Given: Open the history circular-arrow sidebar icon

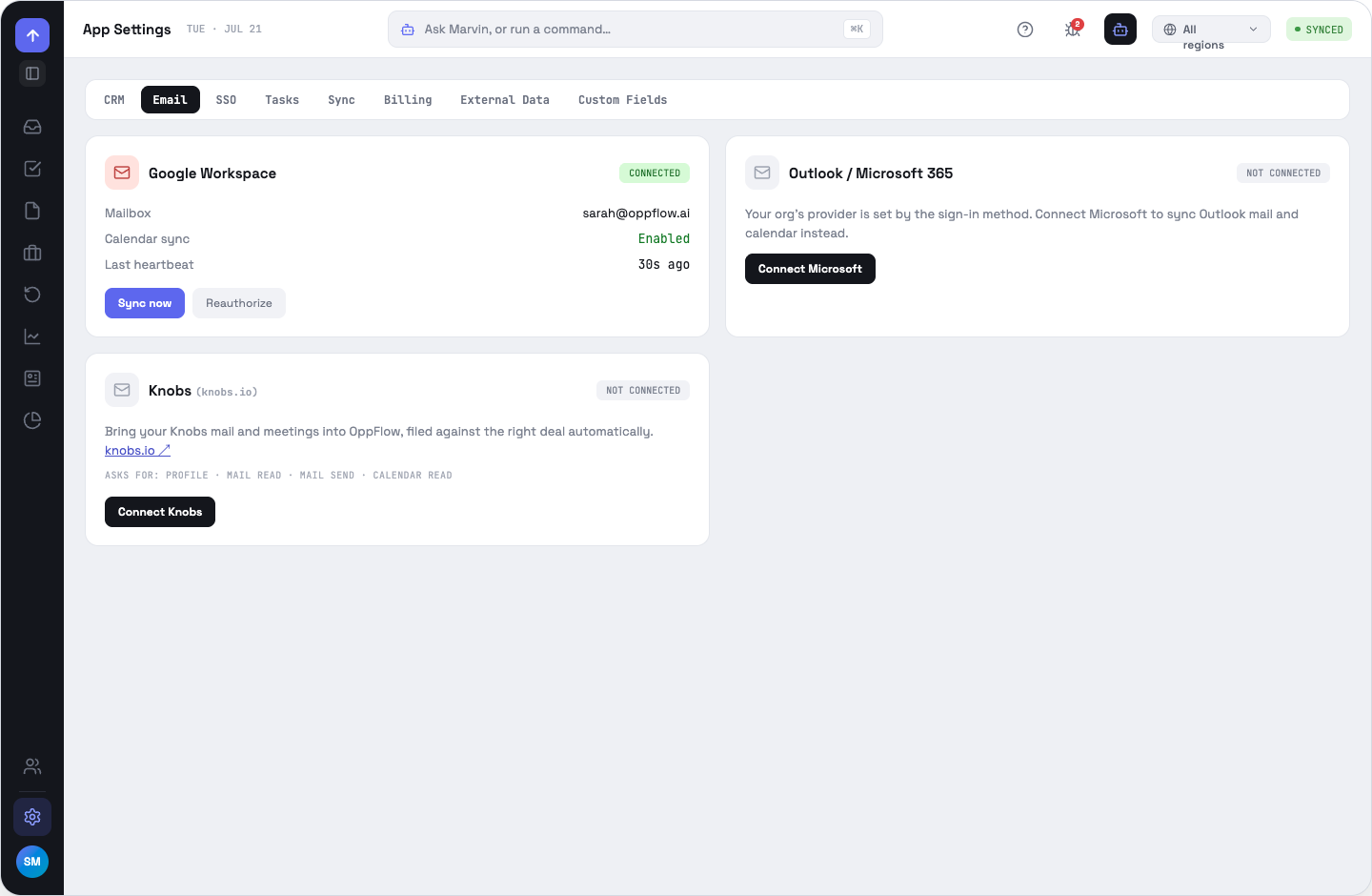Looking at the screenshot, I should click(32, 295).
